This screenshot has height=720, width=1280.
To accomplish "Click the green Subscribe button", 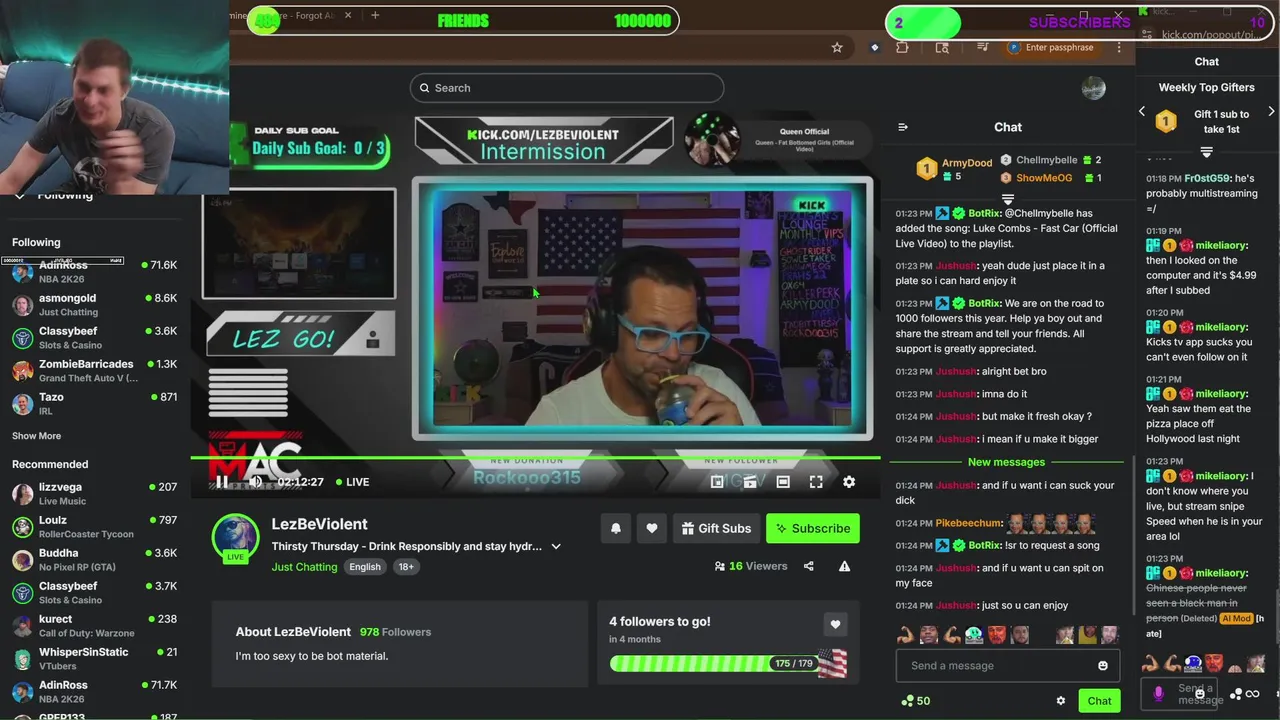I will pos(812,528).
